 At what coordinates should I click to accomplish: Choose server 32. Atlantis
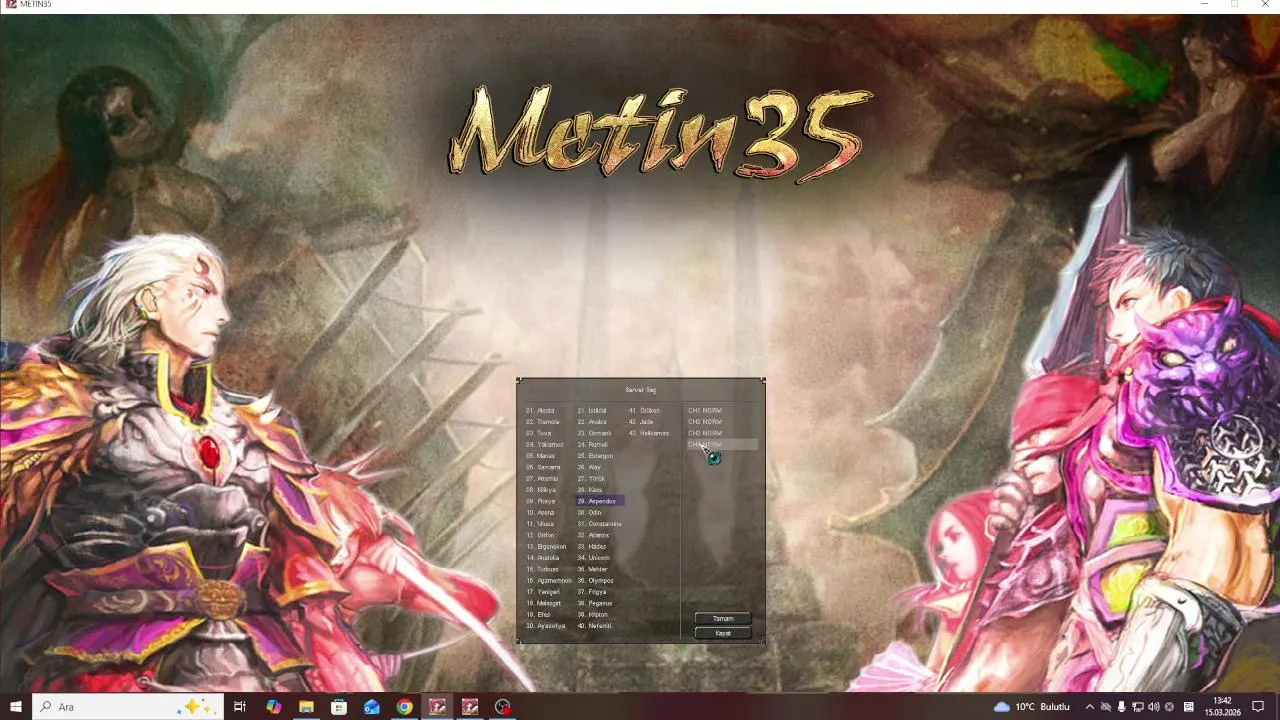tap(593, 535)
